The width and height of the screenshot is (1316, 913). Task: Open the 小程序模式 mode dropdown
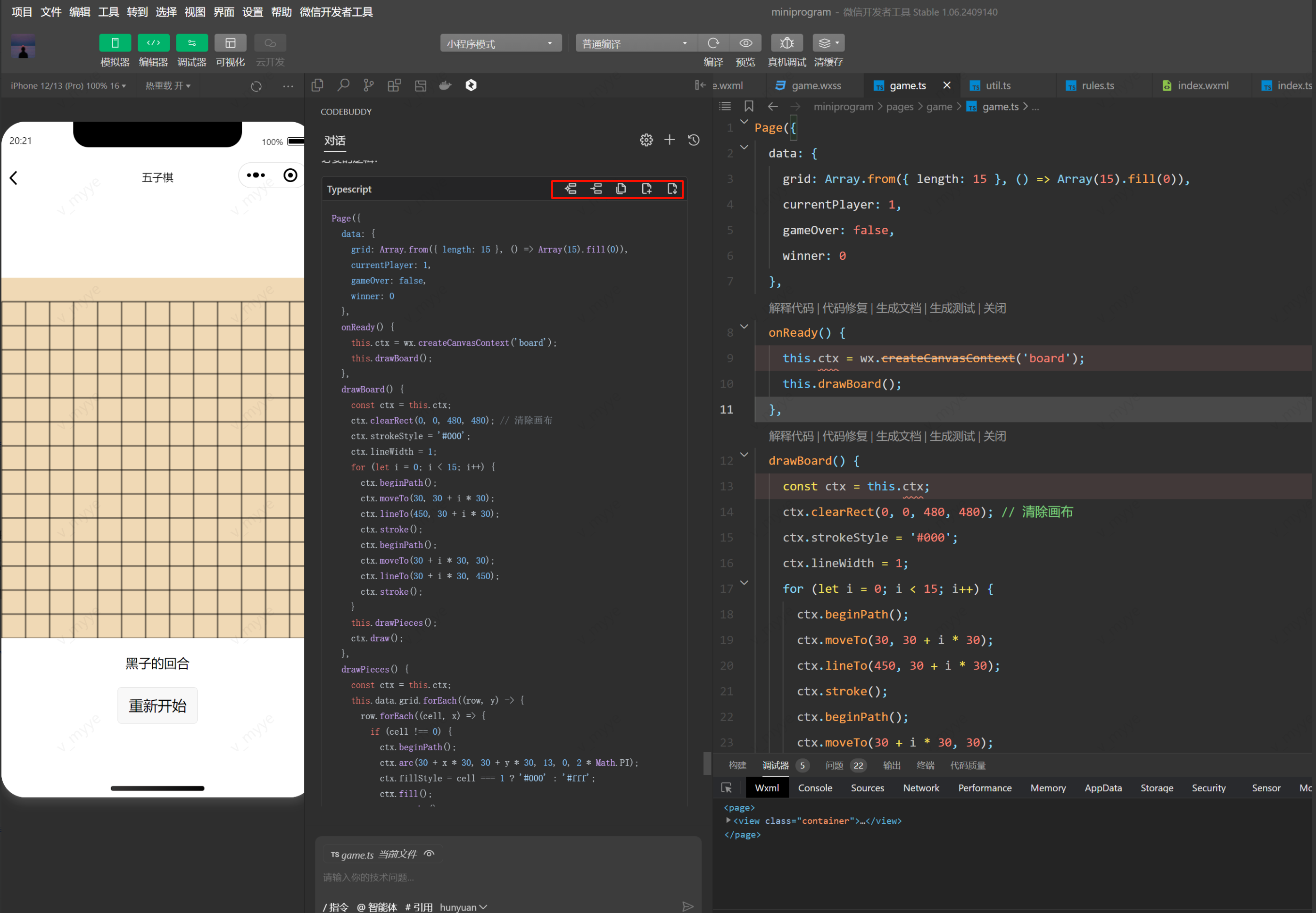coord(500,43)
